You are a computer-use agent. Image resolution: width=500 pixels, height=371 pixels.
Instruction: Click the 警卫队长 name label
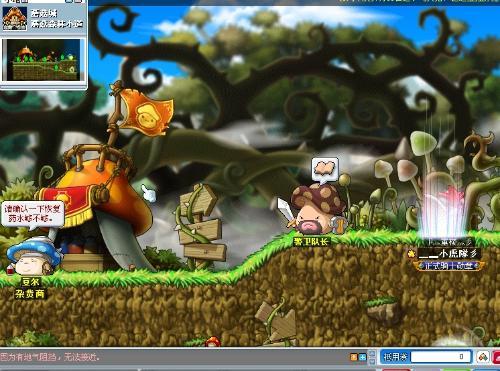coord(311,242)
